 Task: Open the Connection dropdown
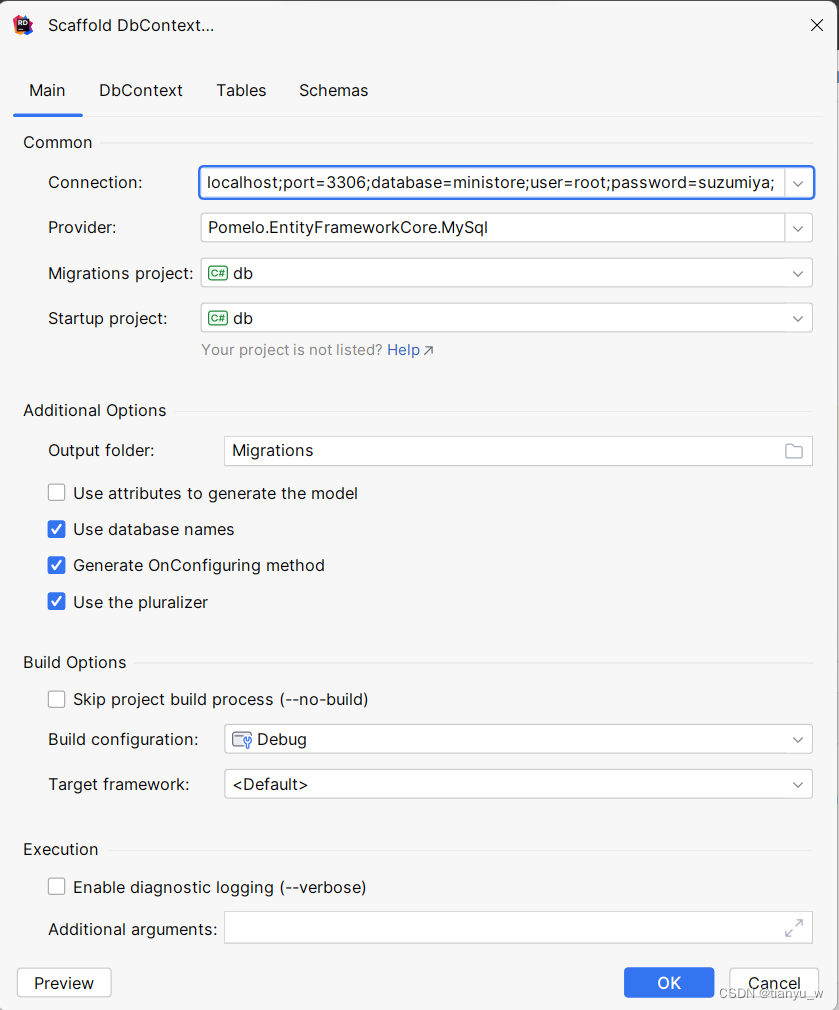tap(798, 183)
